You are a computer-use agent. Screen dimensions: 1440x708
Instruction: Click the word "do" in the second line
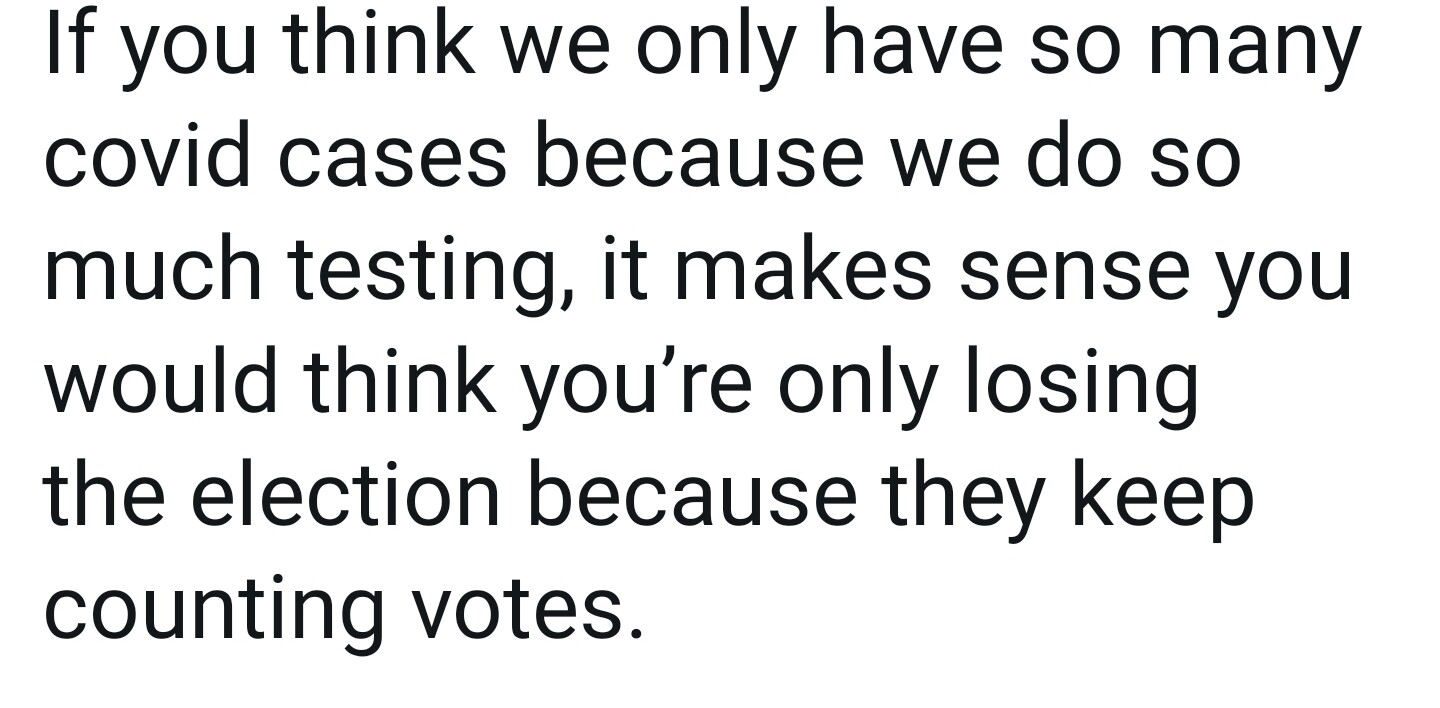(1070, 158)
